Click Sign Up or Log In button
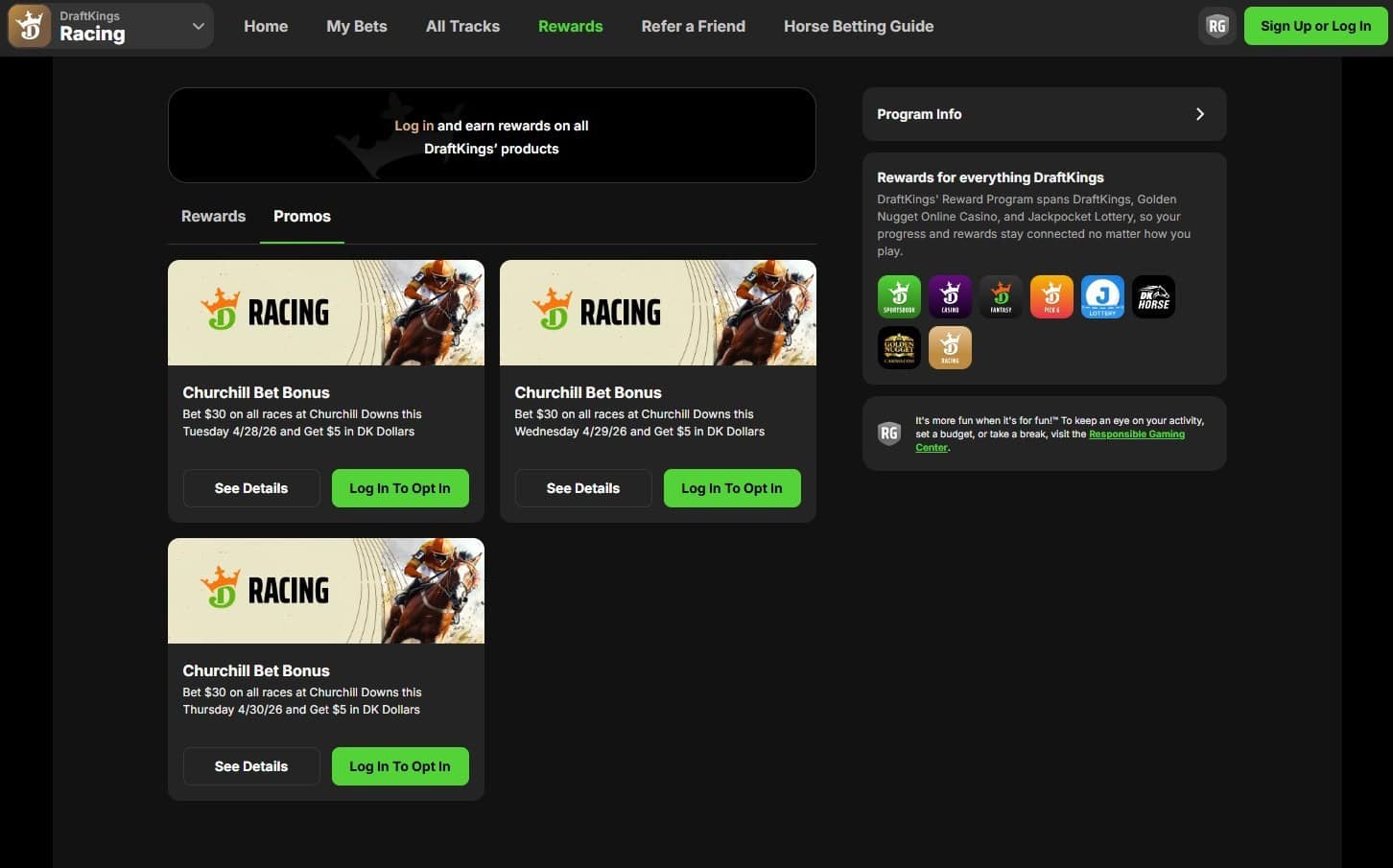Screen dimensions: 1393x868 coord(1315,26)
